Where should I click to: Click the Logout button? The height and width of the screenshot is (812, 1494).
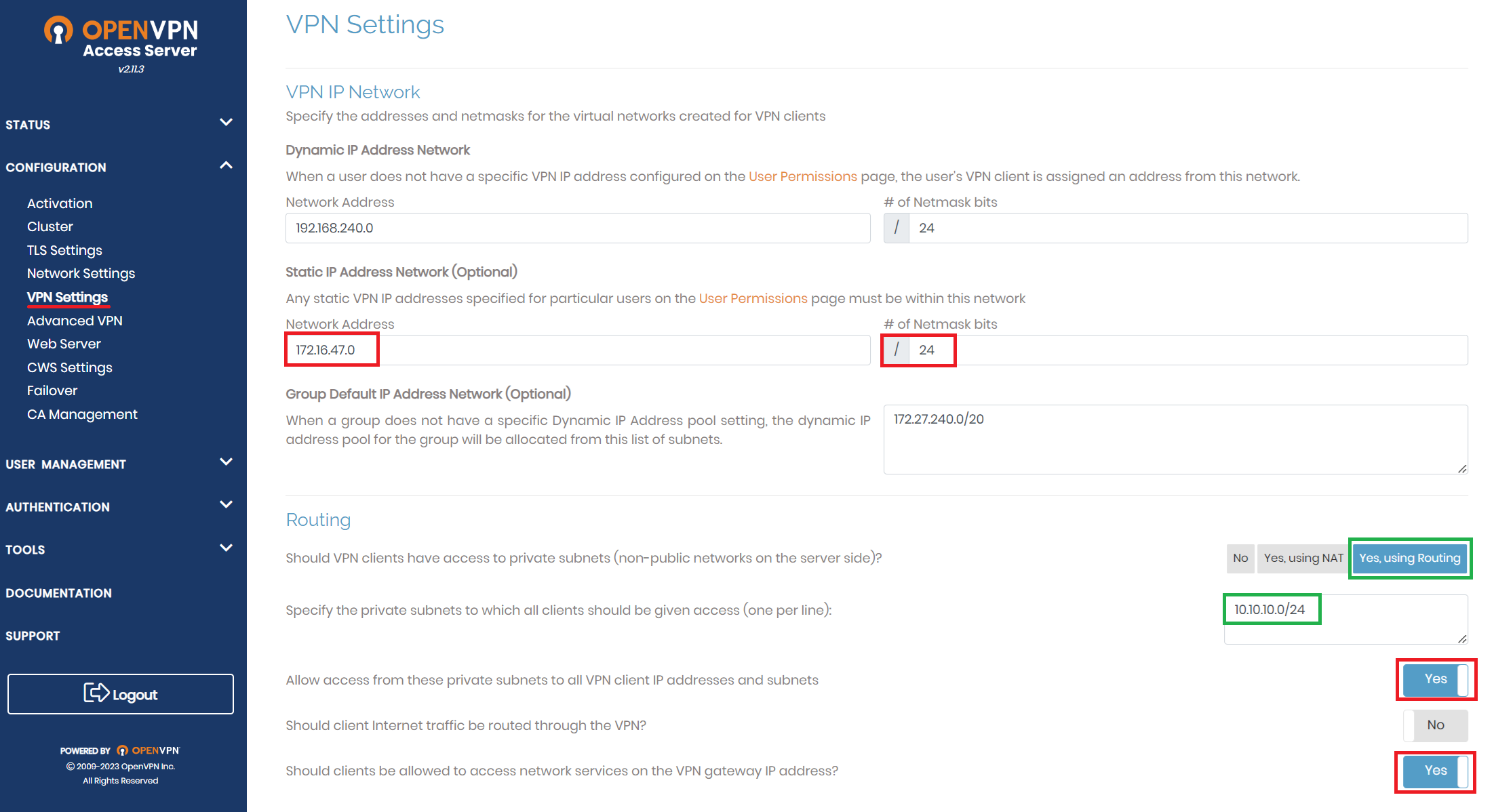pos(120,693)
